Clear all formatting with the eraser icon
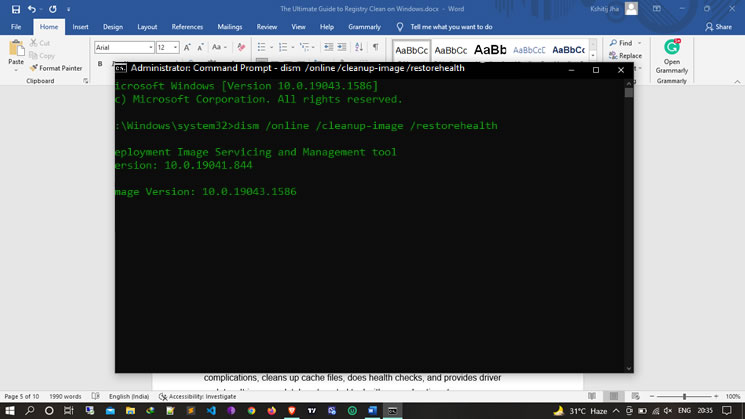Viewport: 745px width, 419px height. coord(241,47)
